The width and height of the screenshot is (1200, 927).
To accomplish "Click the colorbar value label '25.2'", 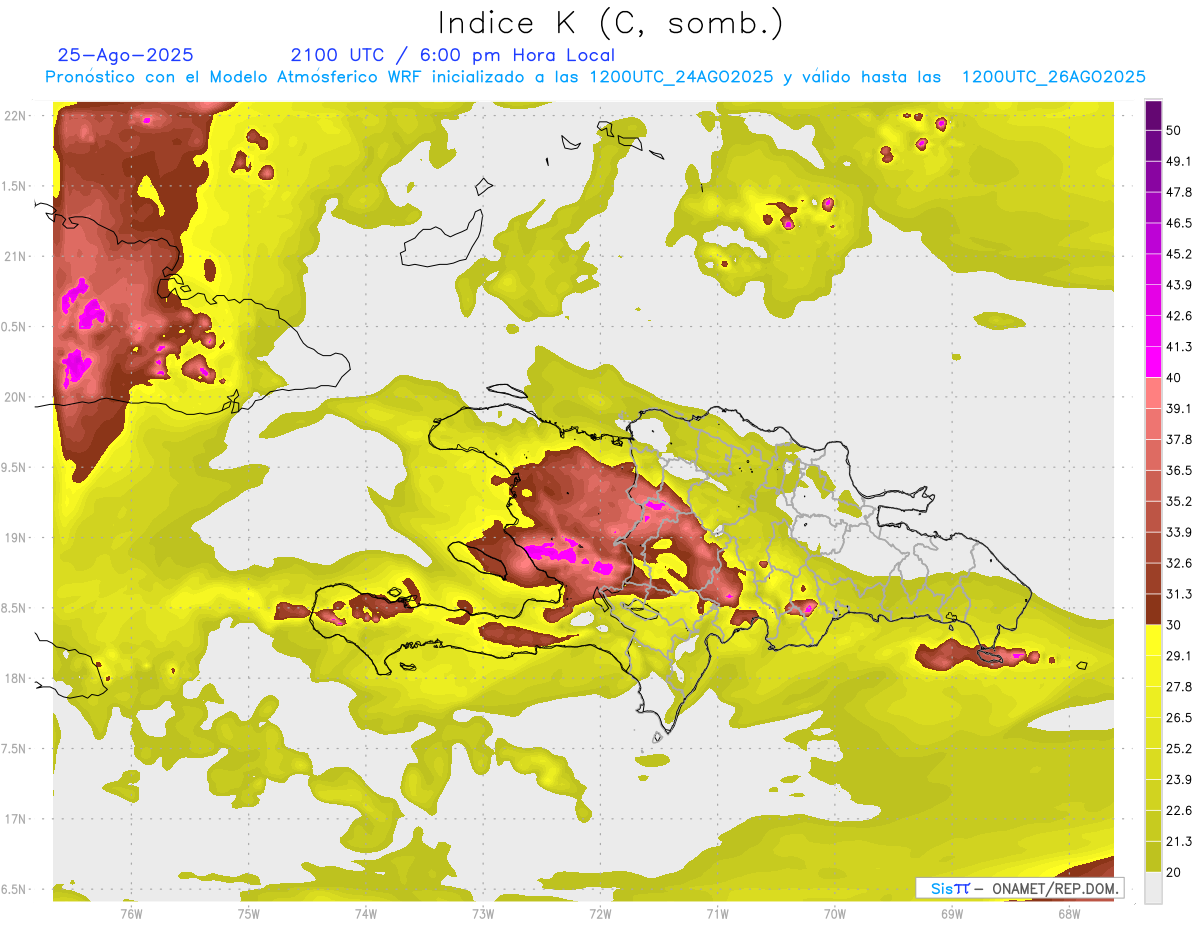I will tap(1179, 748).
